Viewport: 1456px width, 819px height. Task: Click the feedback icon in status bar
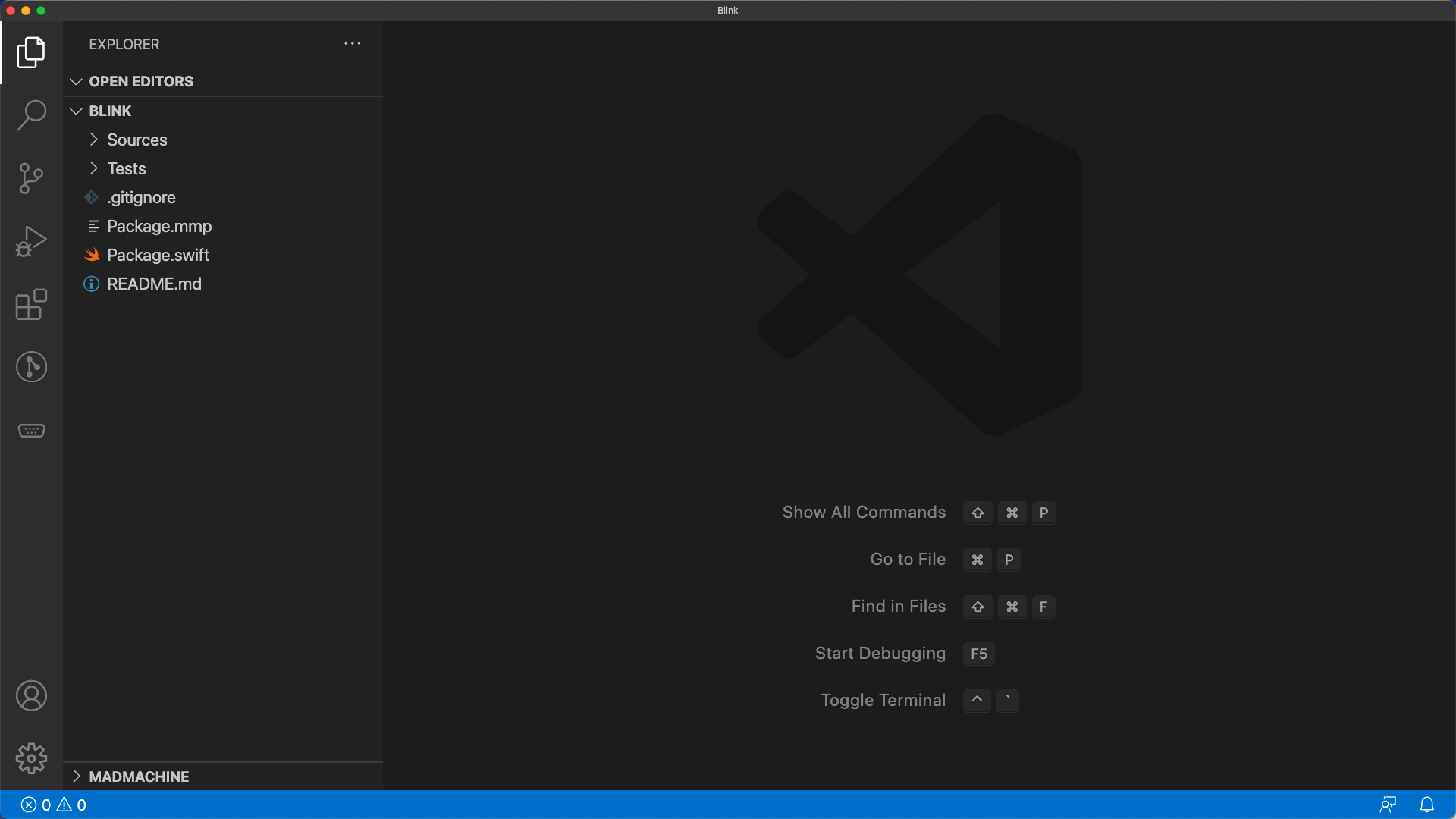[x=1388, y=805]
